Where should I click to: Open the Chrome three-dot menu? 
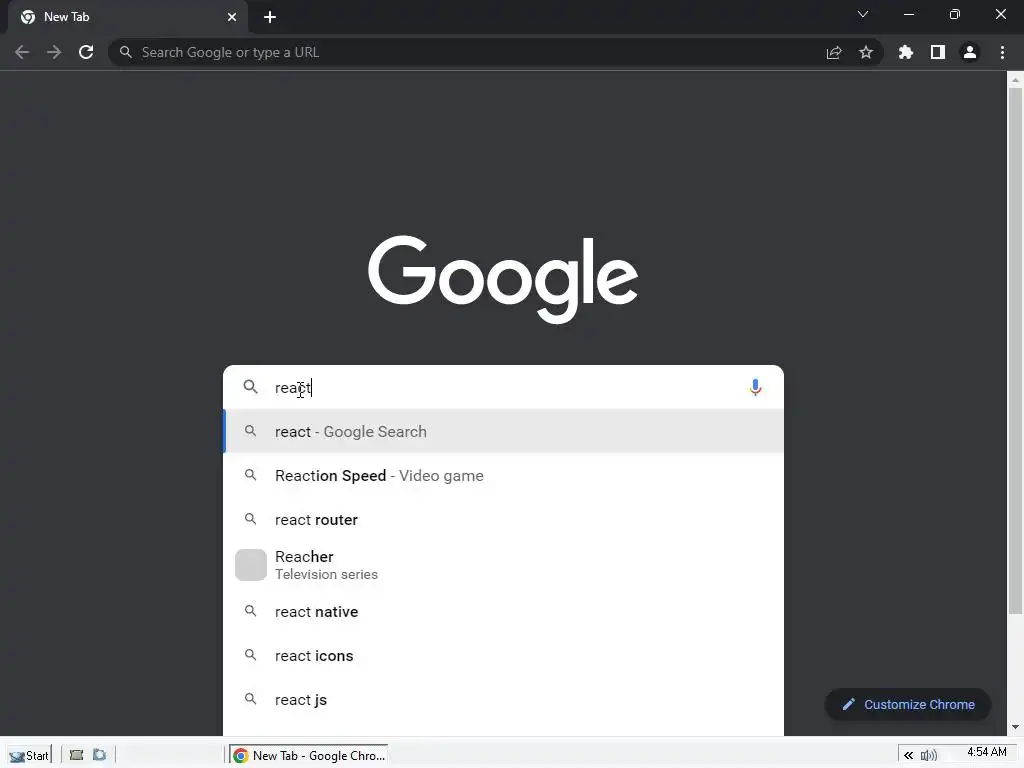tap(1002, 52)
